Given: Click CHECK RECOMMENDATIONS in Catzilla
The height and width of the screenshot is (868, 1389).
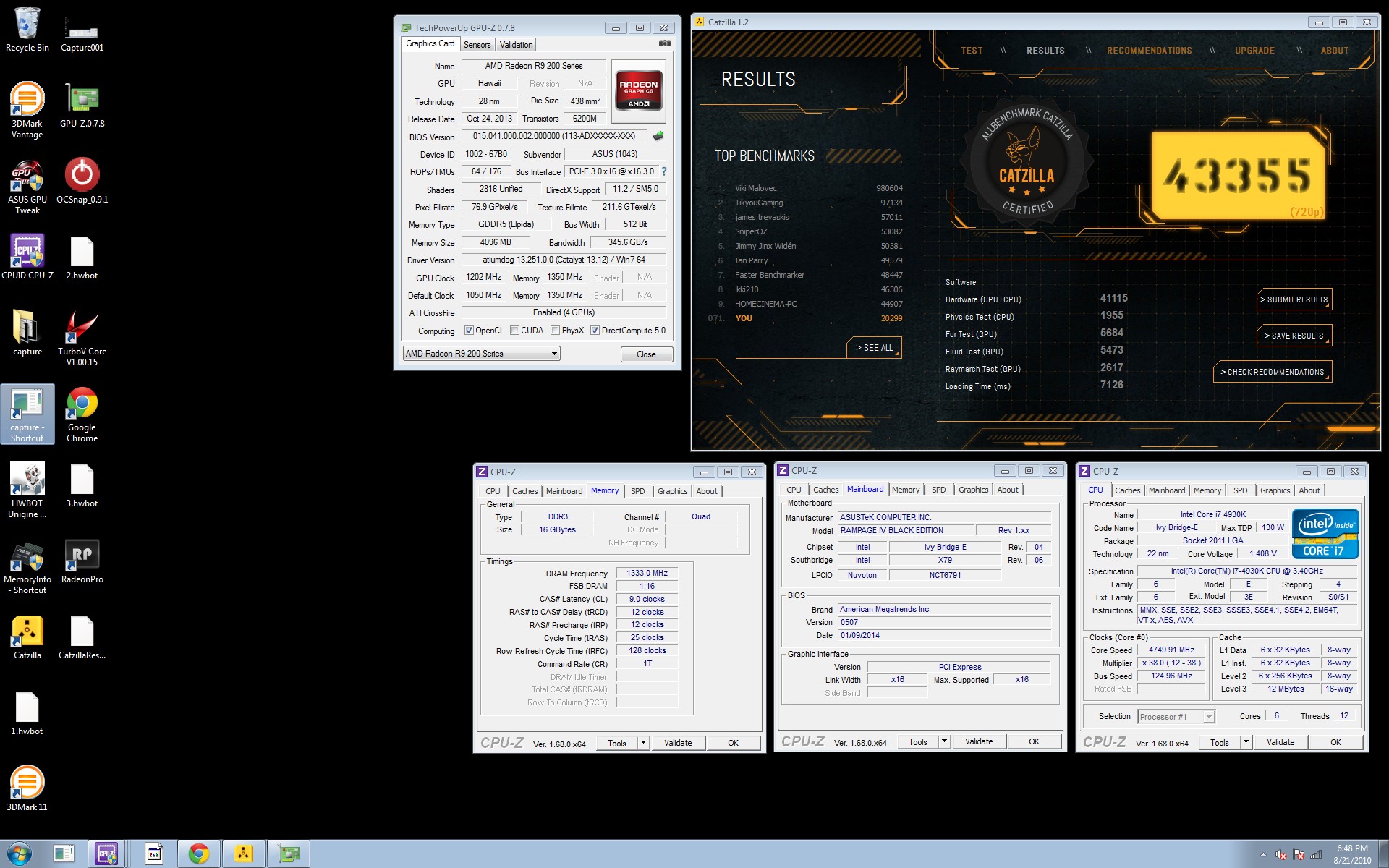Looking at the screenshot, I should click(1272, 372).
